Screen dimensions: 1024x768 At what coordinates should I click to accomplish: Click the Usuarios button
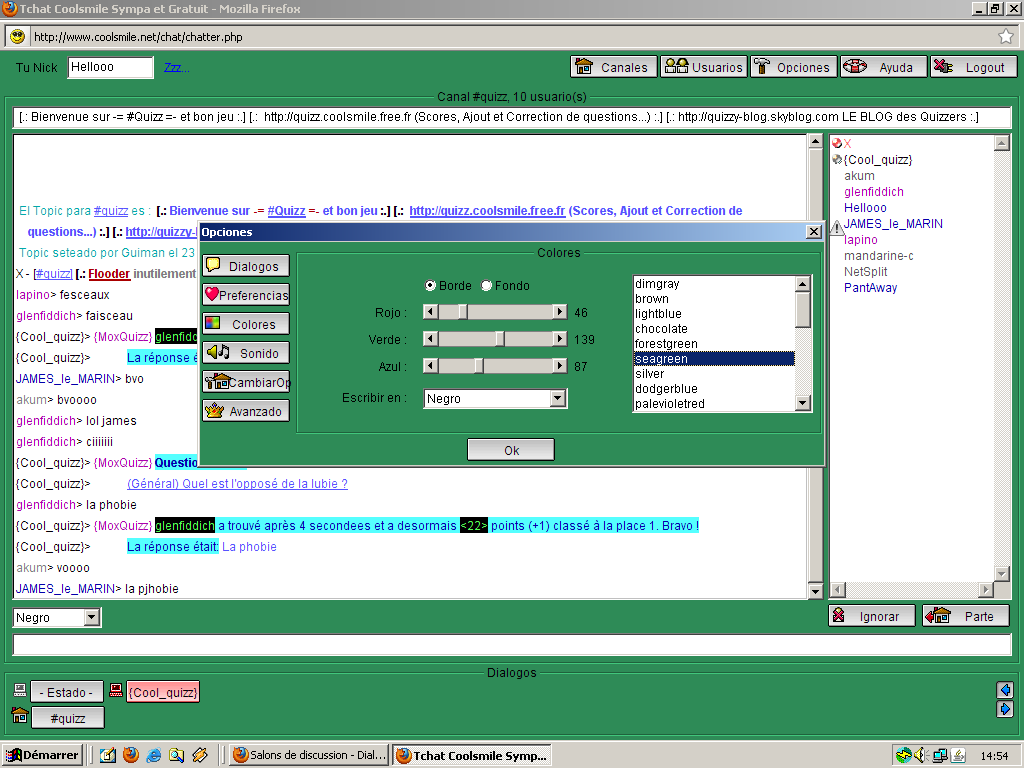point(704,67)
